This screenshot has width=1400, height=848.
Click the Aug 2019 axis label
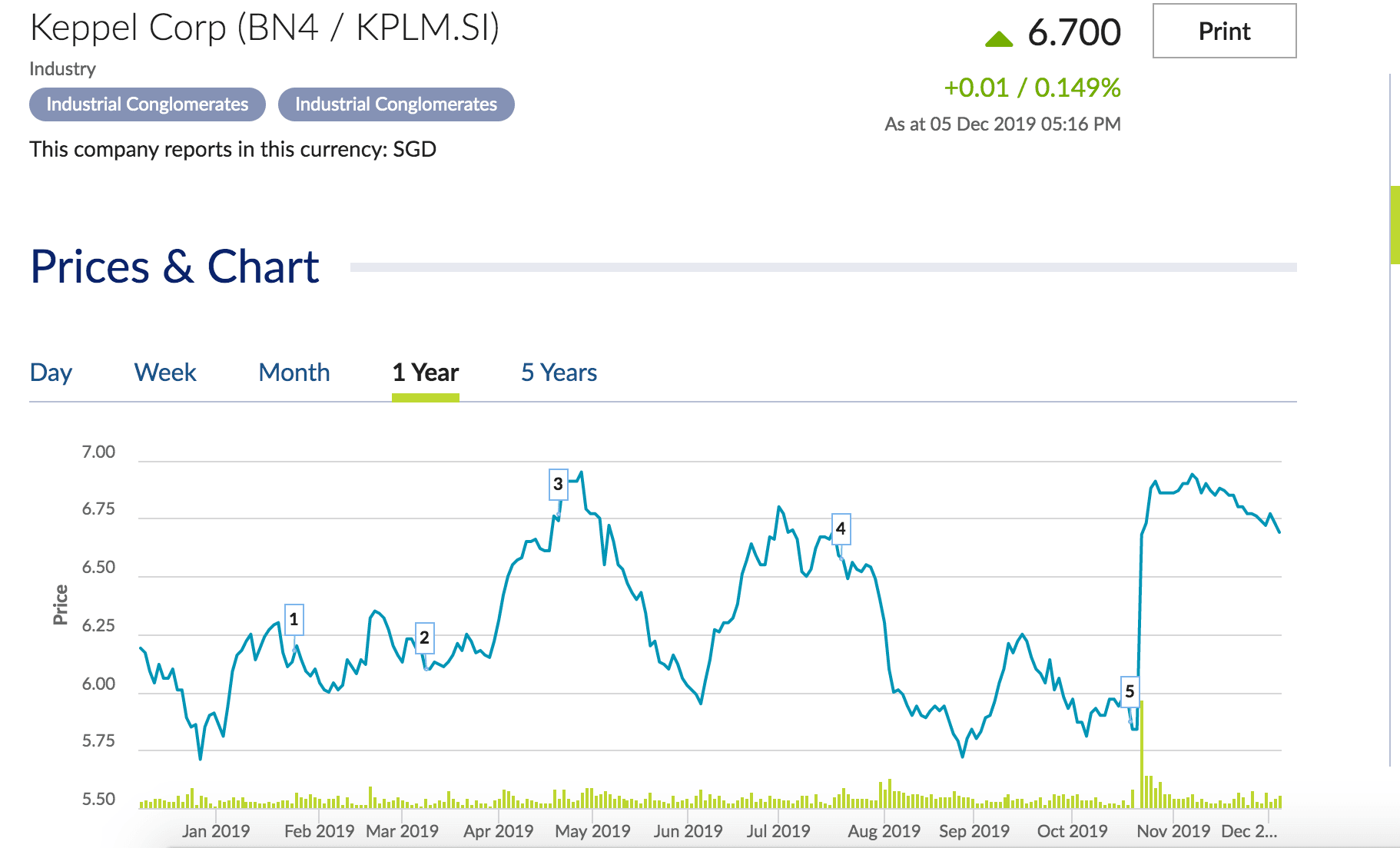[884, 831]
